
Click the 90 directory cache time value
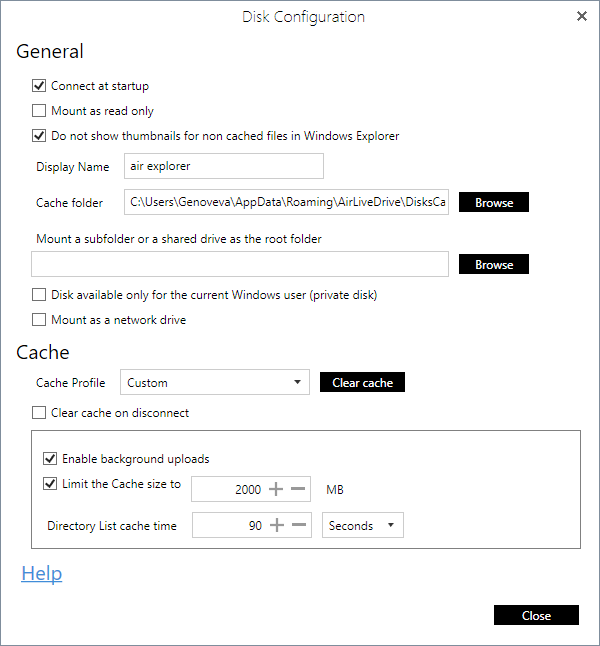coord(255,525)
